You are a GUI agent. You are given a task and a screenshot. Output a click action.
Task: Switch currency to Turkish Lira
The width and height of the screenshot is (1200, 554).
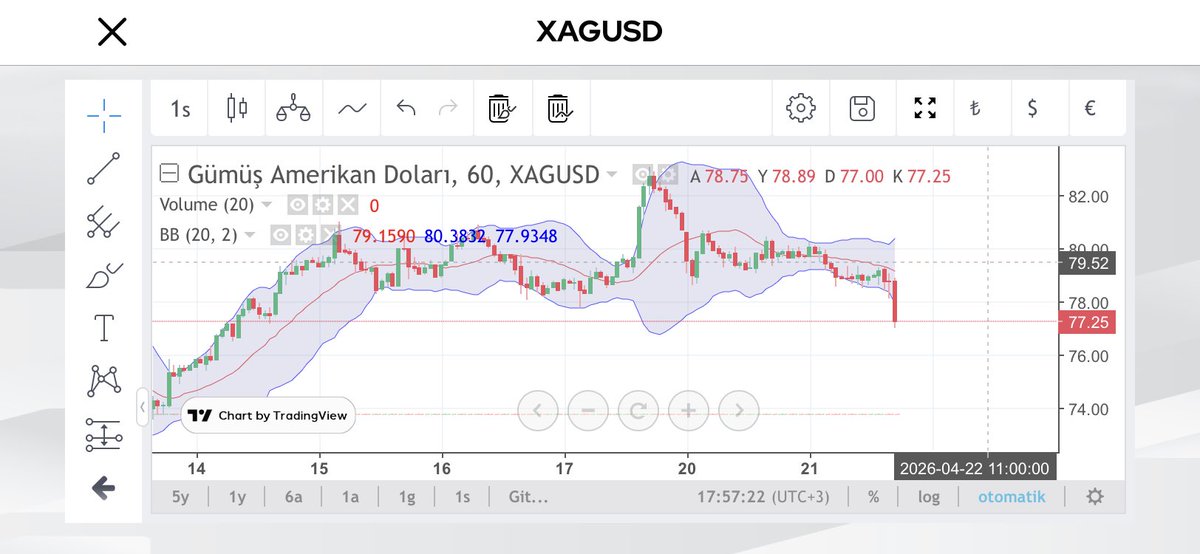click(x=973, y=108)
